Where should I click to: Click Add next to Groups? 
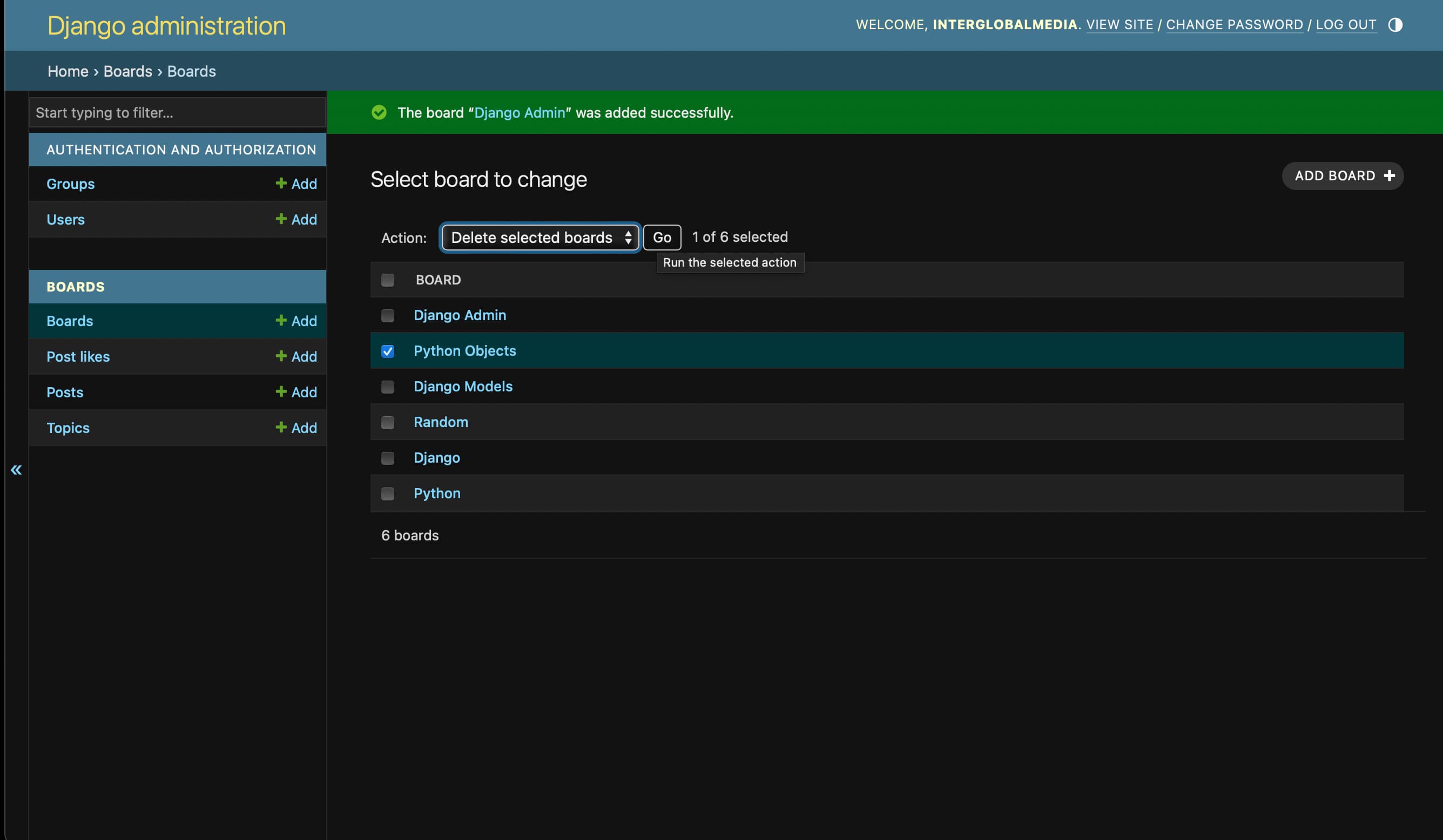click(296, 184)
